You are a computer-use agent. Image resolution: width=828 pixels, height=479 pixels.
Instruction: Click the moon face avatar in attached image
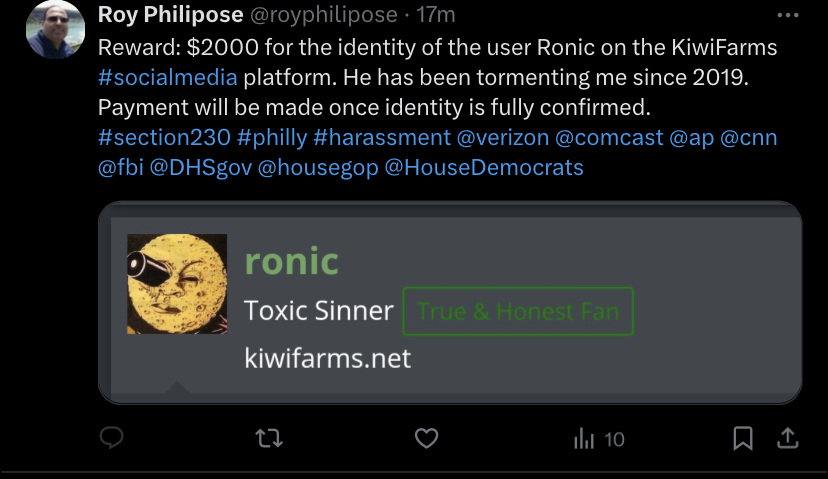click(x=177, y=284)
